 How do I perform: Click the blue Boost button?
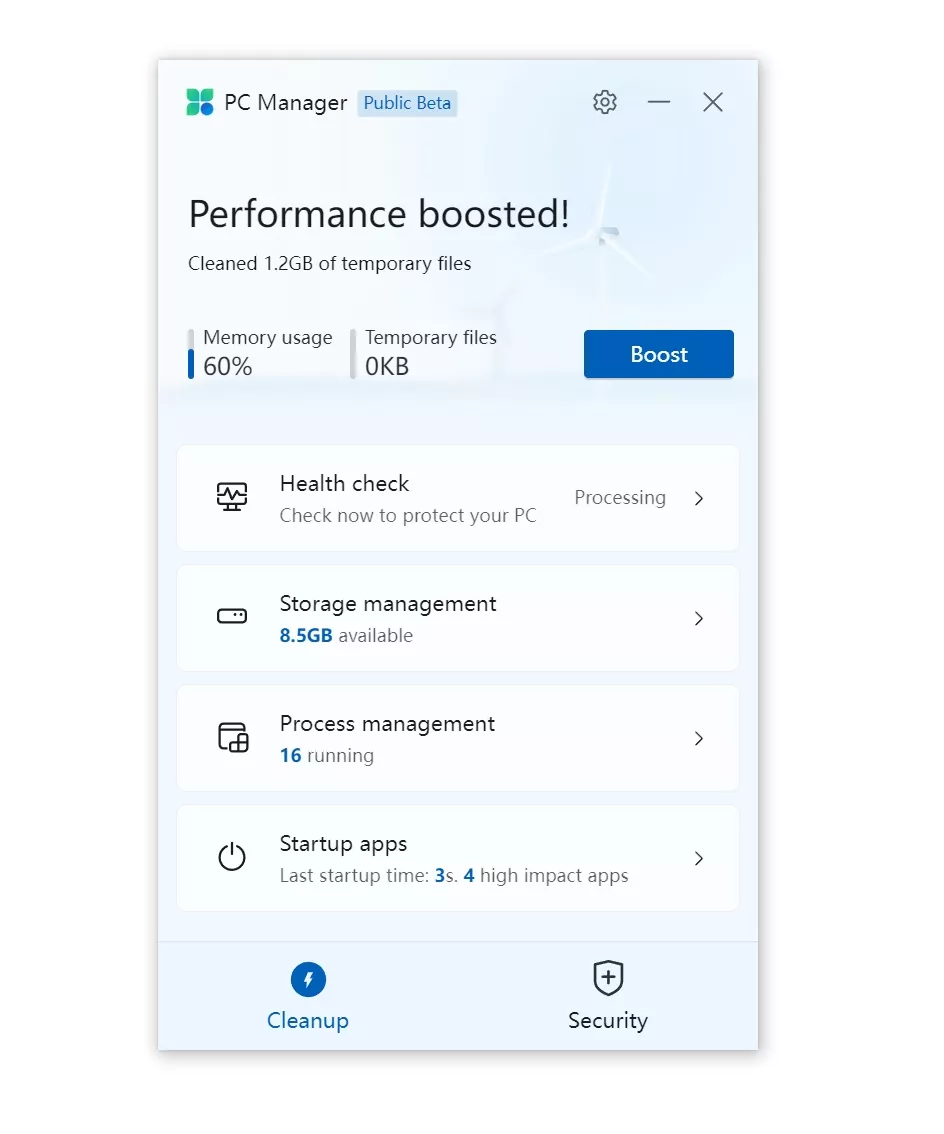(659, 354)
